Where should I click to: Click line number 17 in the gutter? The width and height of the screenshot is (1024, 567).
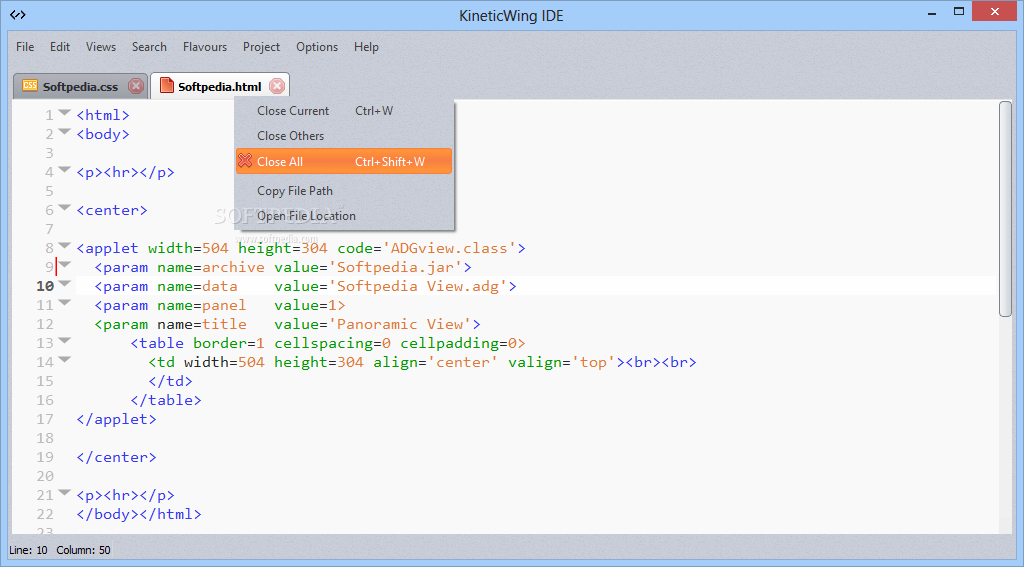[x=45, y=419]
